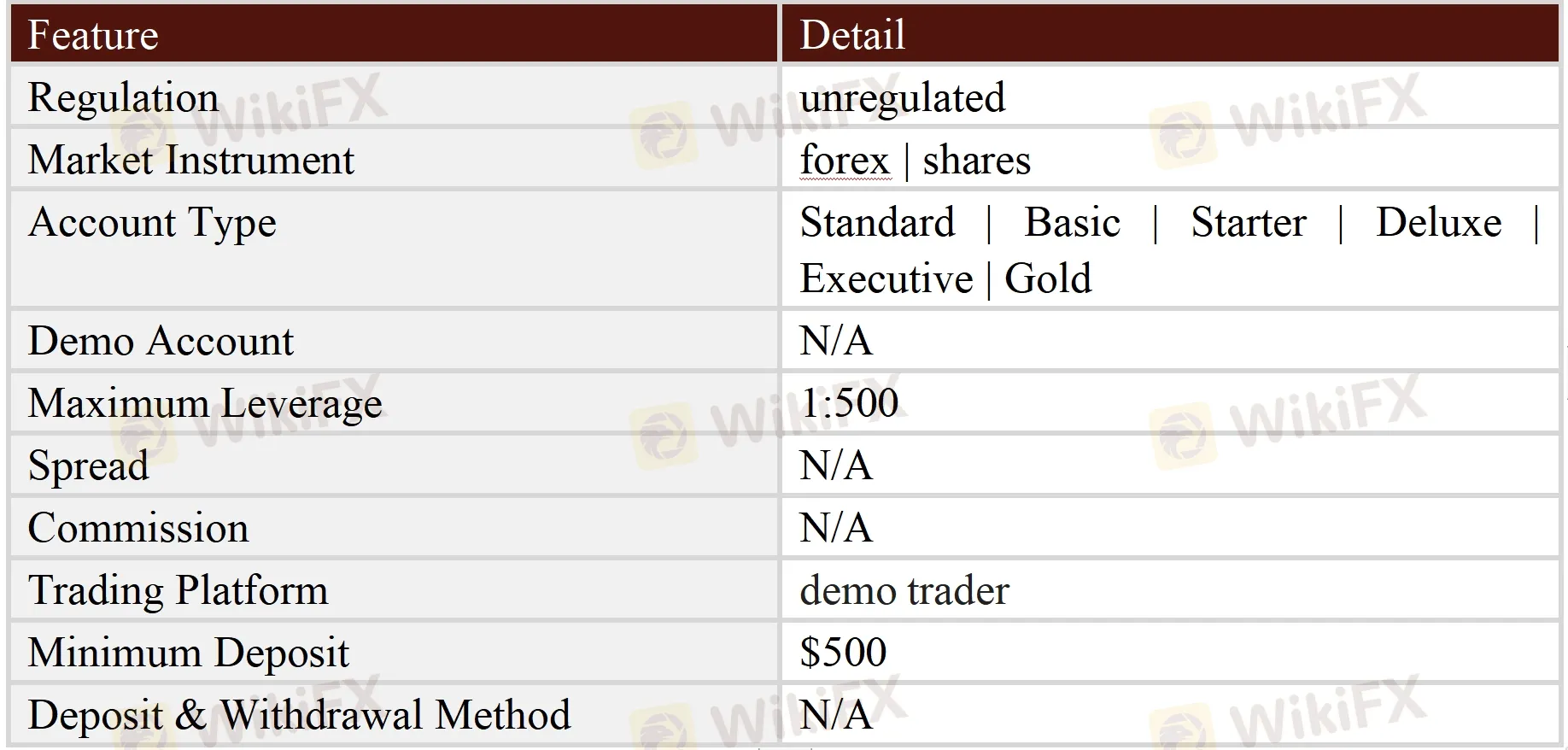Select the Market Instrument cell
Screen dimensions: 1568x750
[x=190, y=161]
